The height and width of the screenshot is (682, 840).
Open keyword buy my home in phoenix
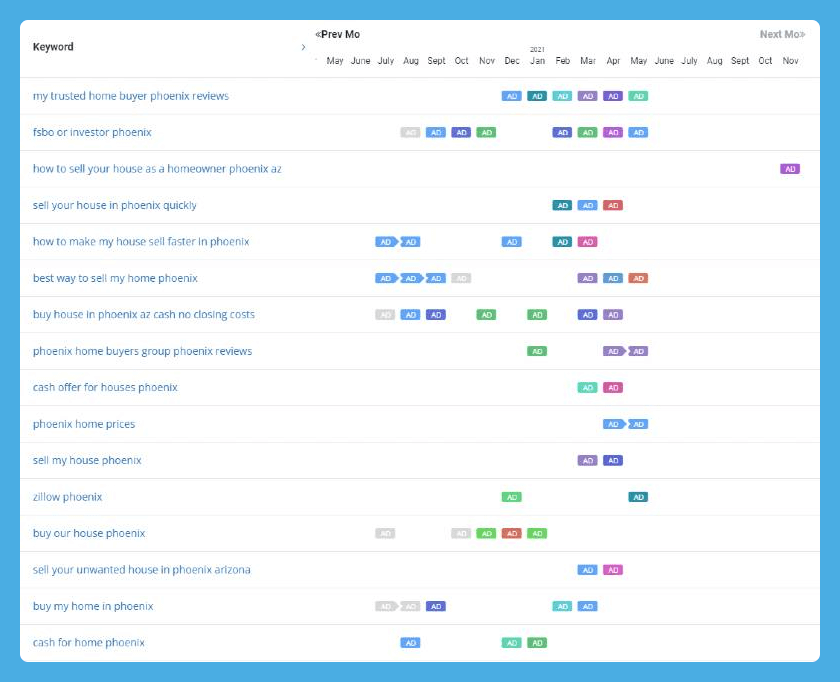click(x=93, y=606)
